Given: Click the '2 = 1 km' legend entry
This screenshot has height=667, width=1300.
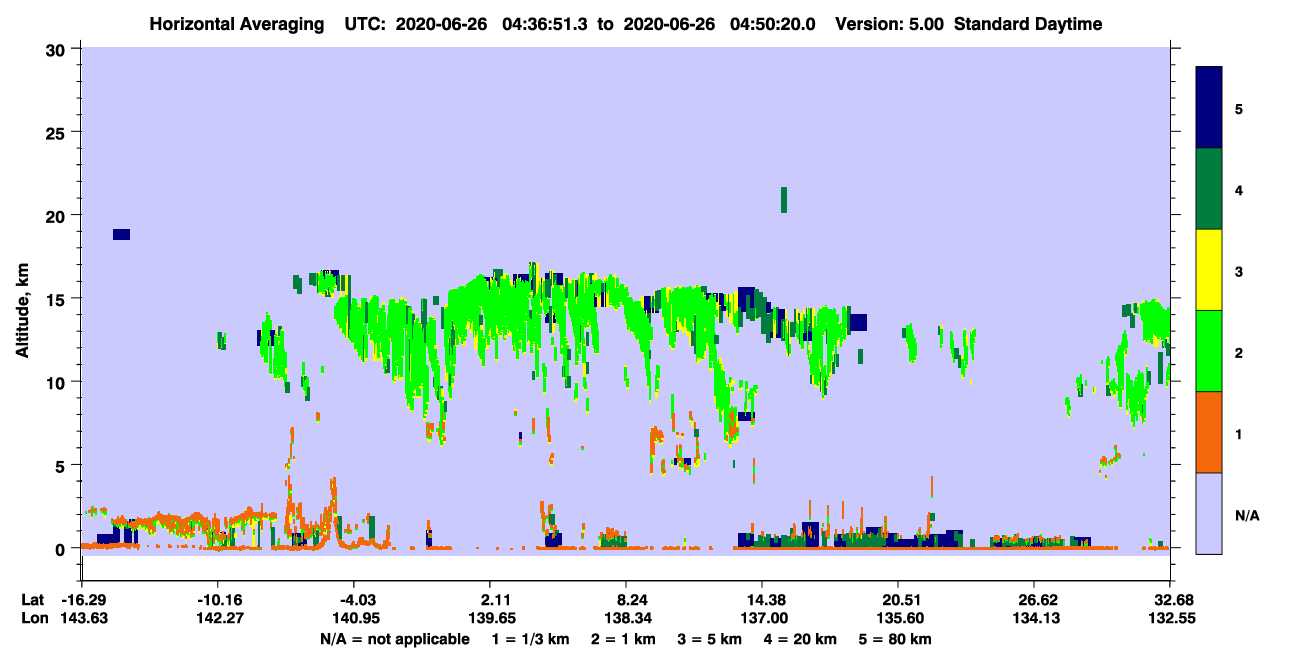Looking at the screenshot, I should coord(625,639).
